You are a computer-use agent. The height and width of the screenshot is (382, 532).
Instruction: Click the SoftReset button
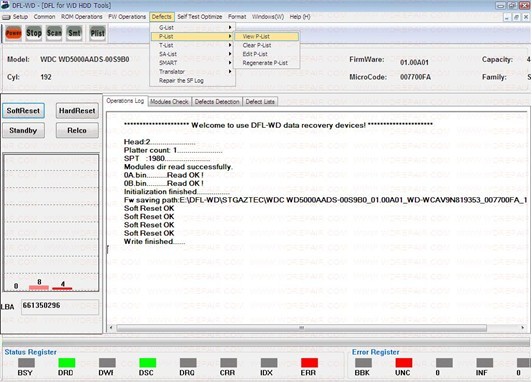point(23,111)
